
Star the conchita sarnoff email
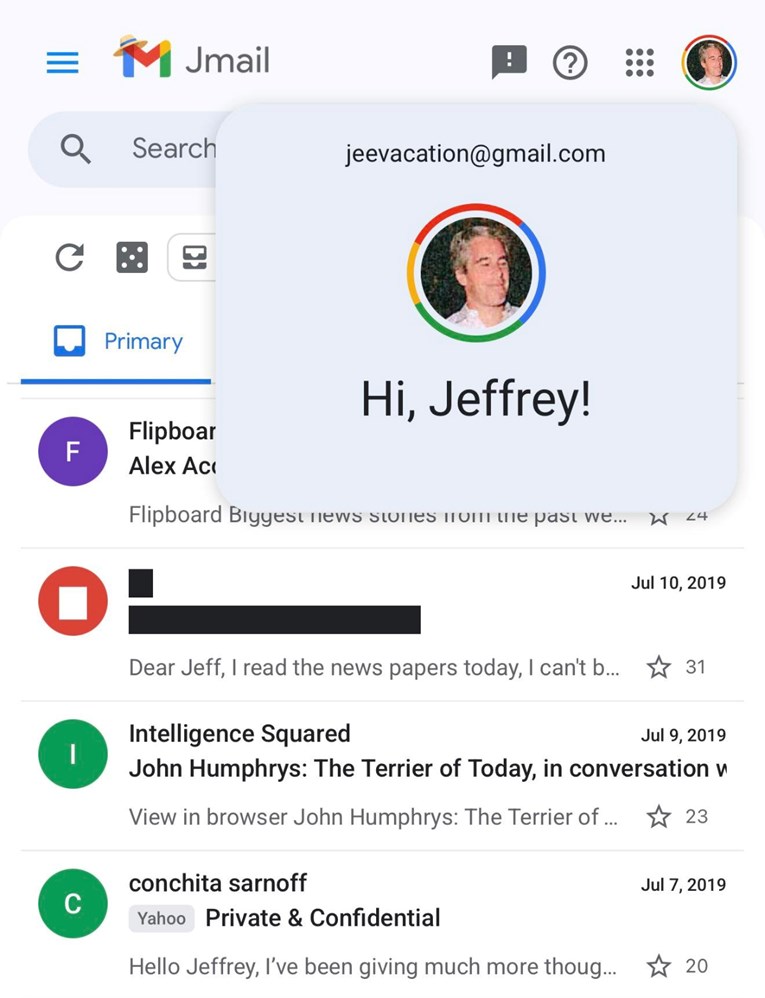pos(658,966)
